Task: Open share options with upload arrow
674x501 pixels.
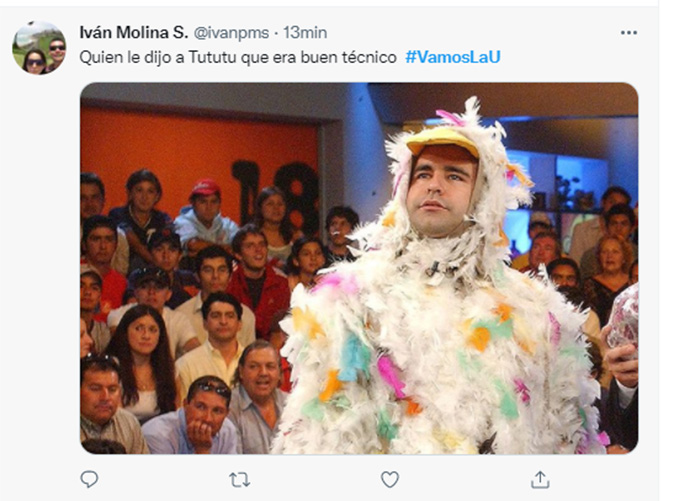Action: point(540,480)
